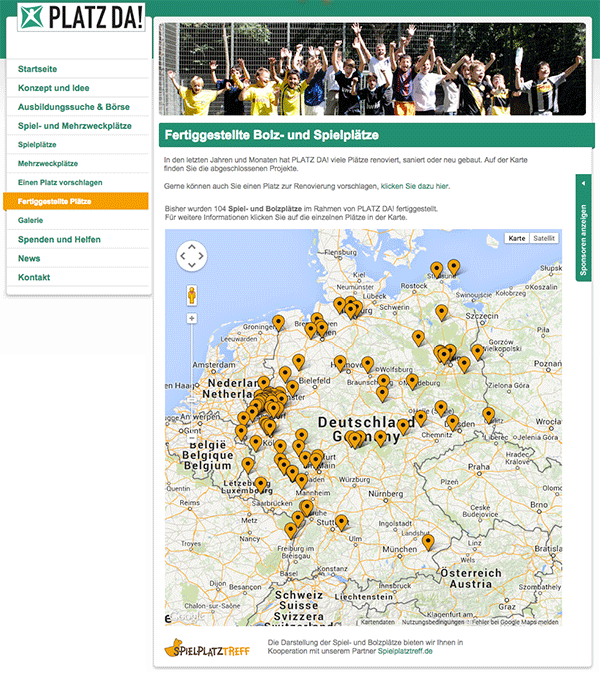Open the marker near Magdeburg
The width and height of the screenshot is (600, 675).
pyautogui.click(x=412, y=381)
